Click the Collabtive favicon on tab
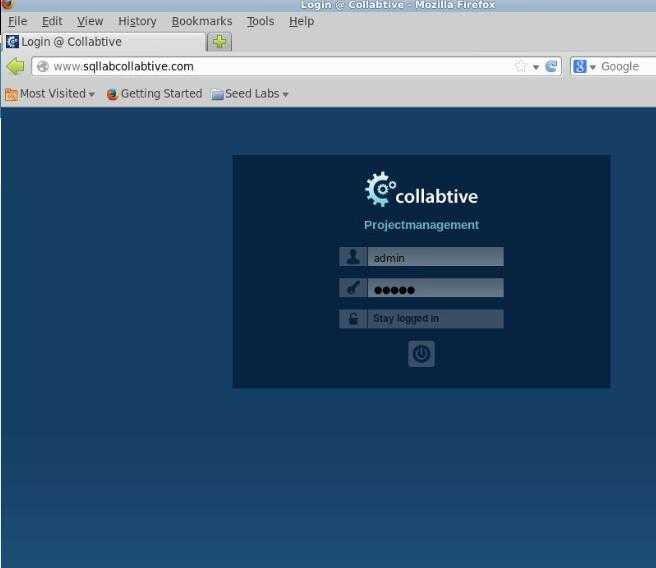Image resolution: width=656 pixels, height=568 pixels. [13, 41]
